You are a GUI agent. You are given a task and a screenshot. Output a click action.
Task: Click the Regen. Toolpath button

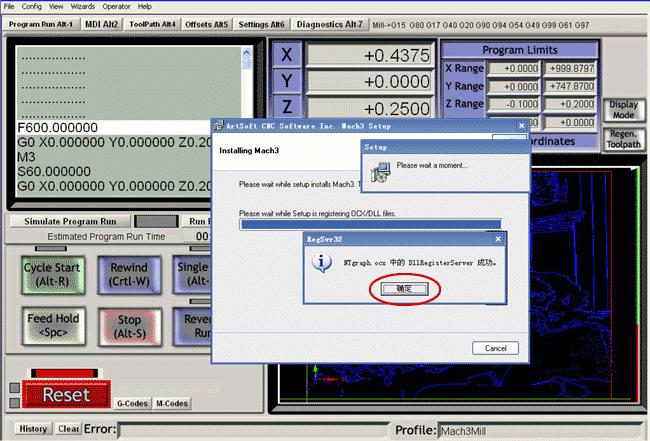[x=624, y=139]
